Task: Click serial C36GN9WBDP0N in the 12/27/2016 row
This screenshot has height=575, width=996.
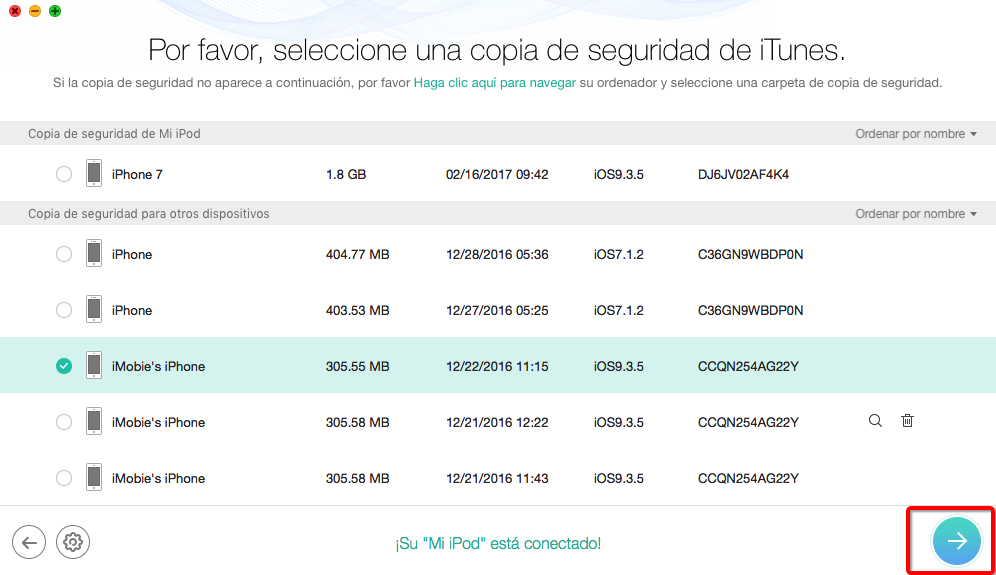Action: [x=750, y=311]
